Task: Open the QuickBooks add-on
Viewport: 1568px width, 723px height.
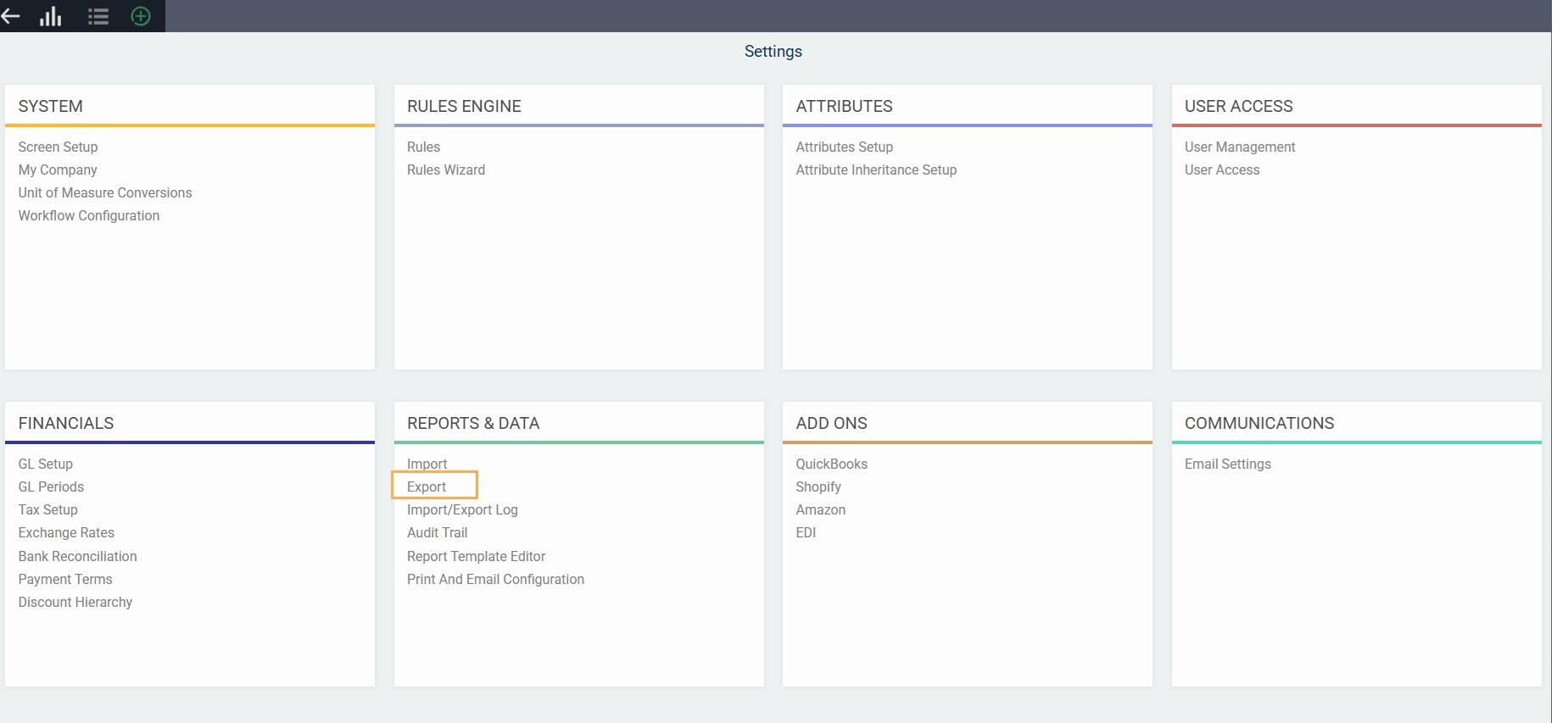Action: (831, 464)
